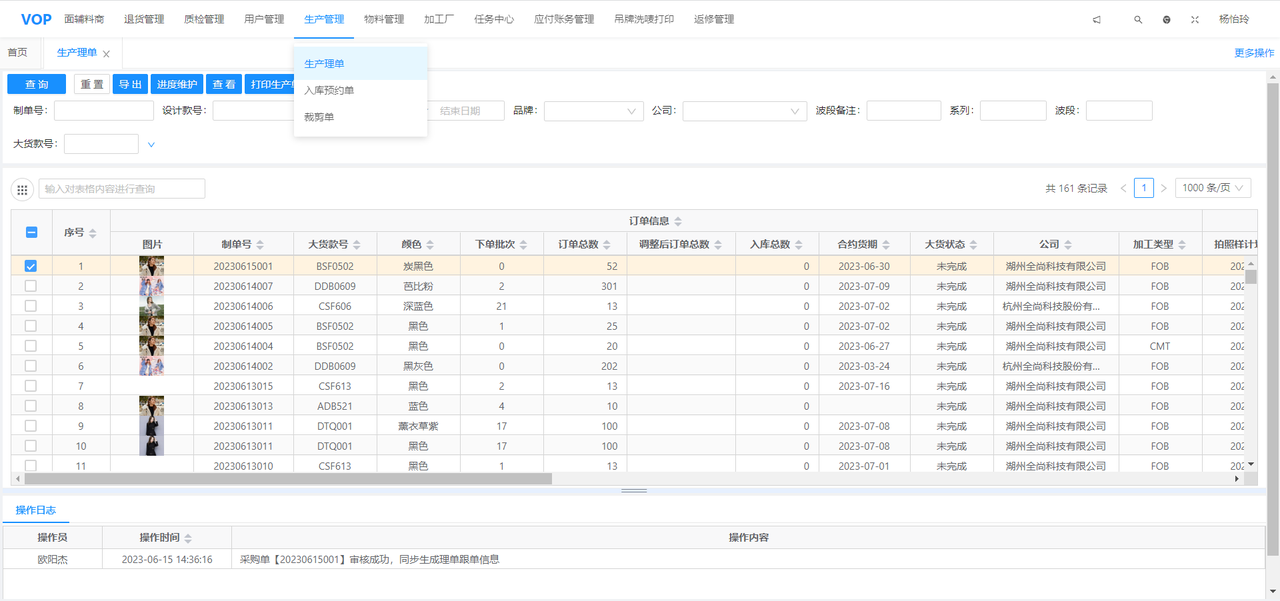
Task: Tick the checkbox for row 3
Action: (x=30, y=306)
